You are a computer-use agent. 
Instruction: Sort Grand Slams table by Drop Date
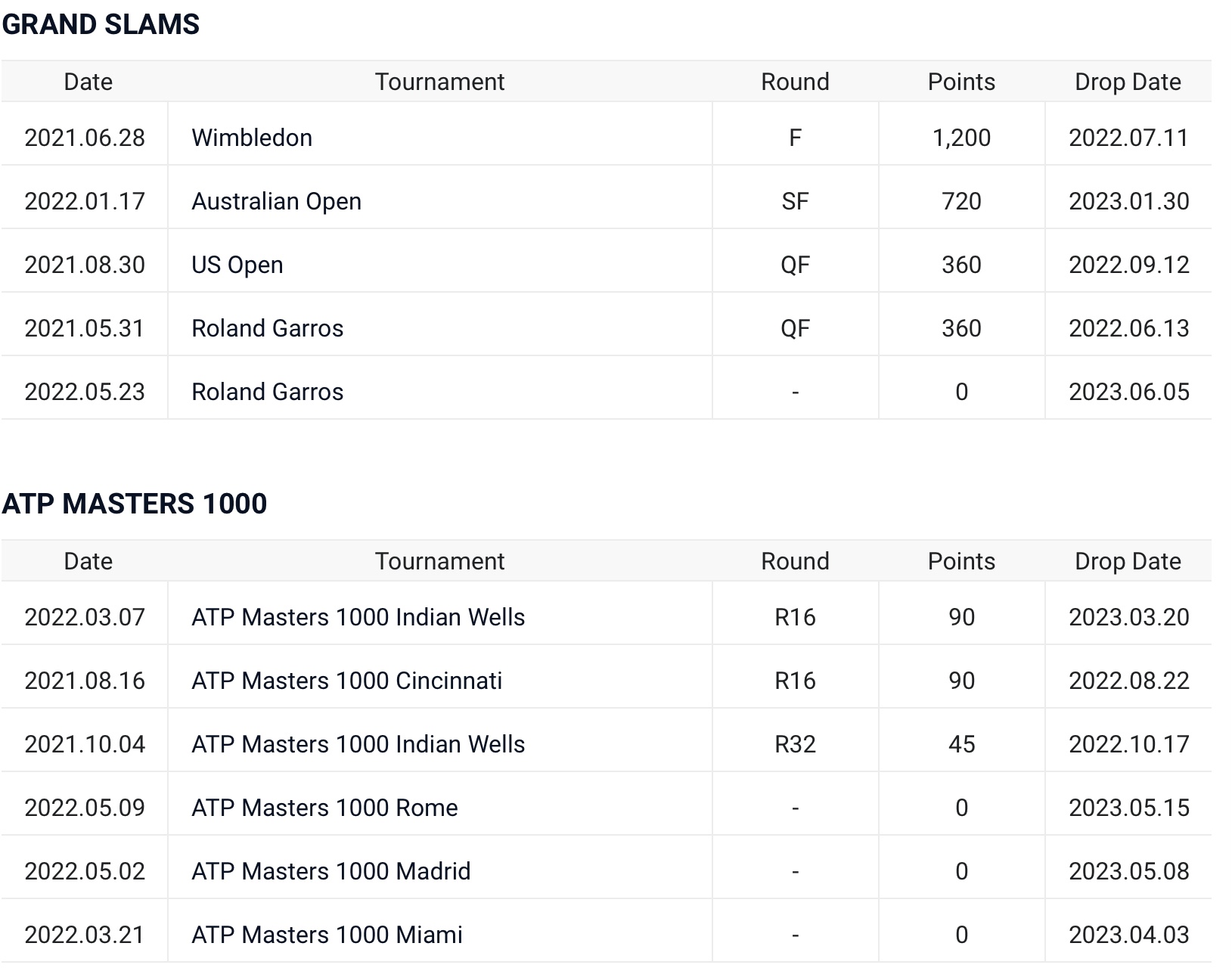pyautogui.click(x=1128, y=82)
